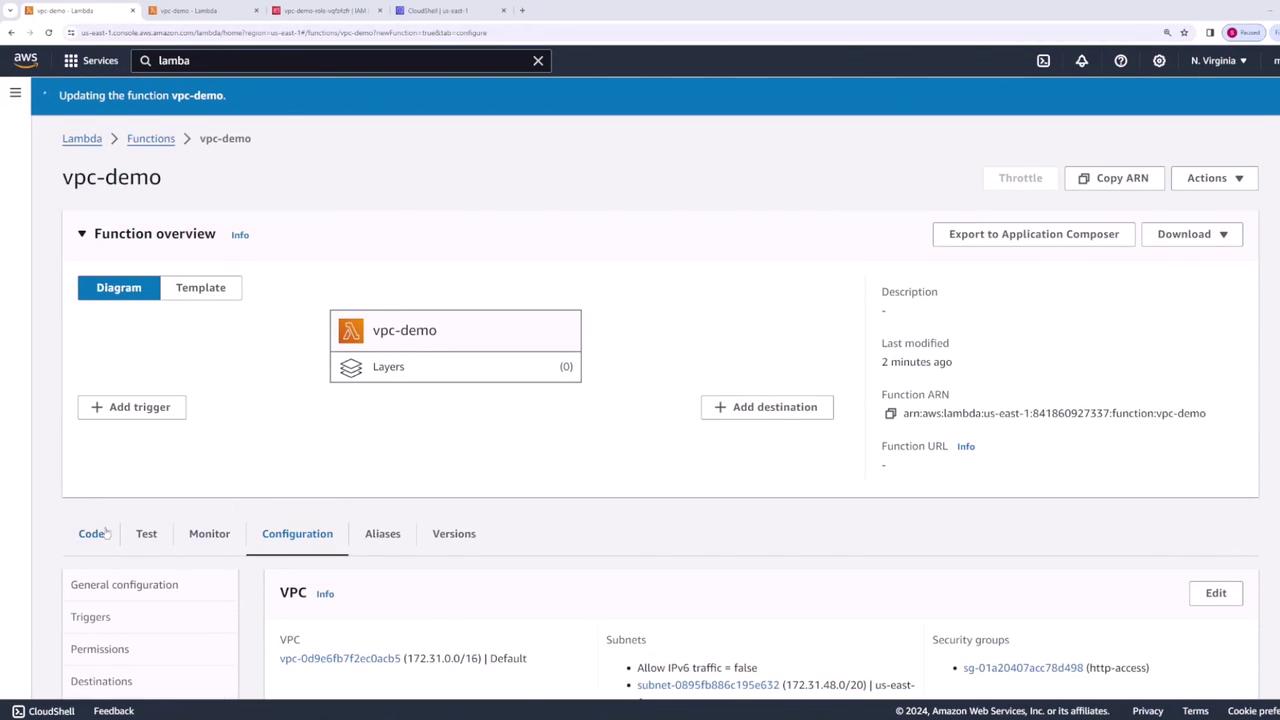Open the left hamburger navigation menu
The image size is (1280, 720).
point(15,92)
